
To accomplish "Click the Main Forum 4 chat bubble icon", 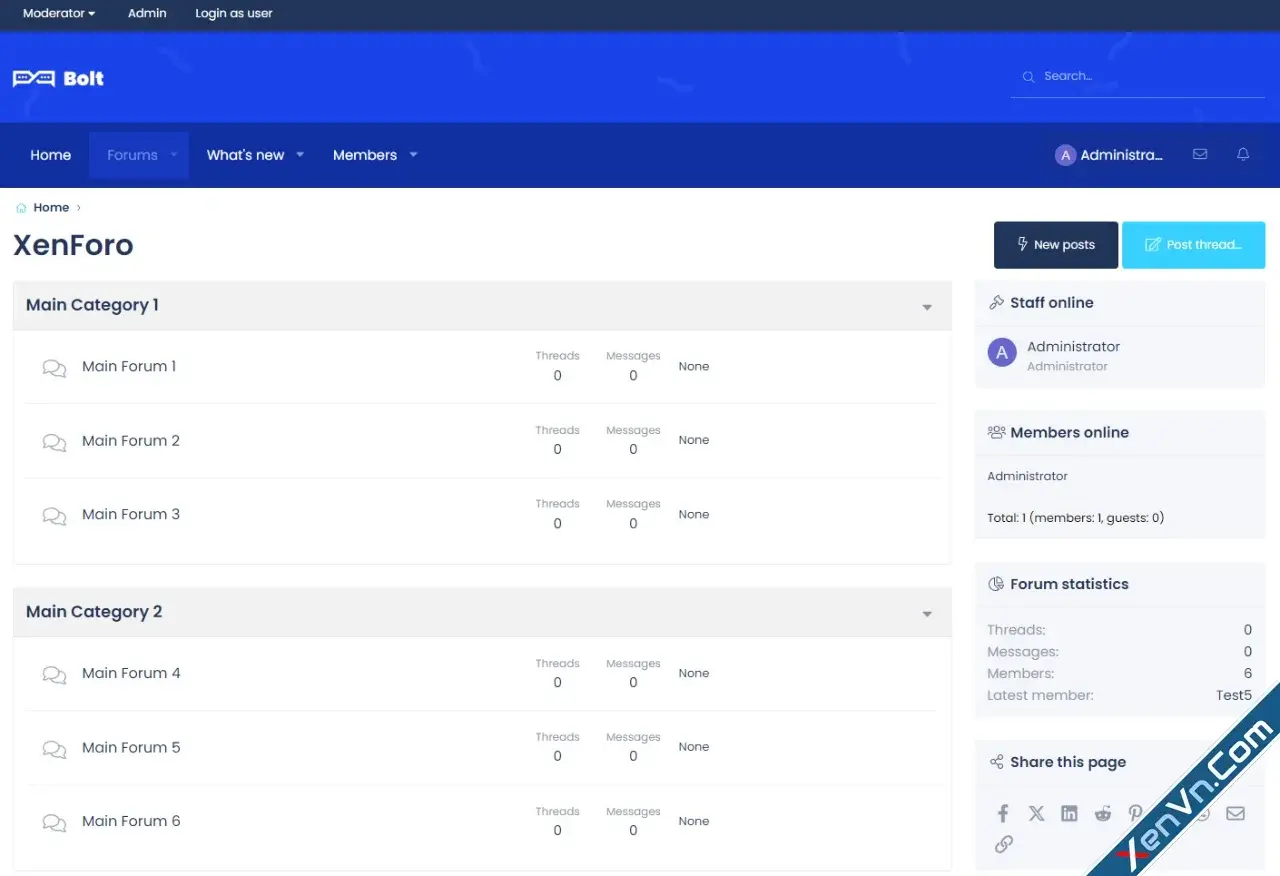I will click(x=54, y=675).
